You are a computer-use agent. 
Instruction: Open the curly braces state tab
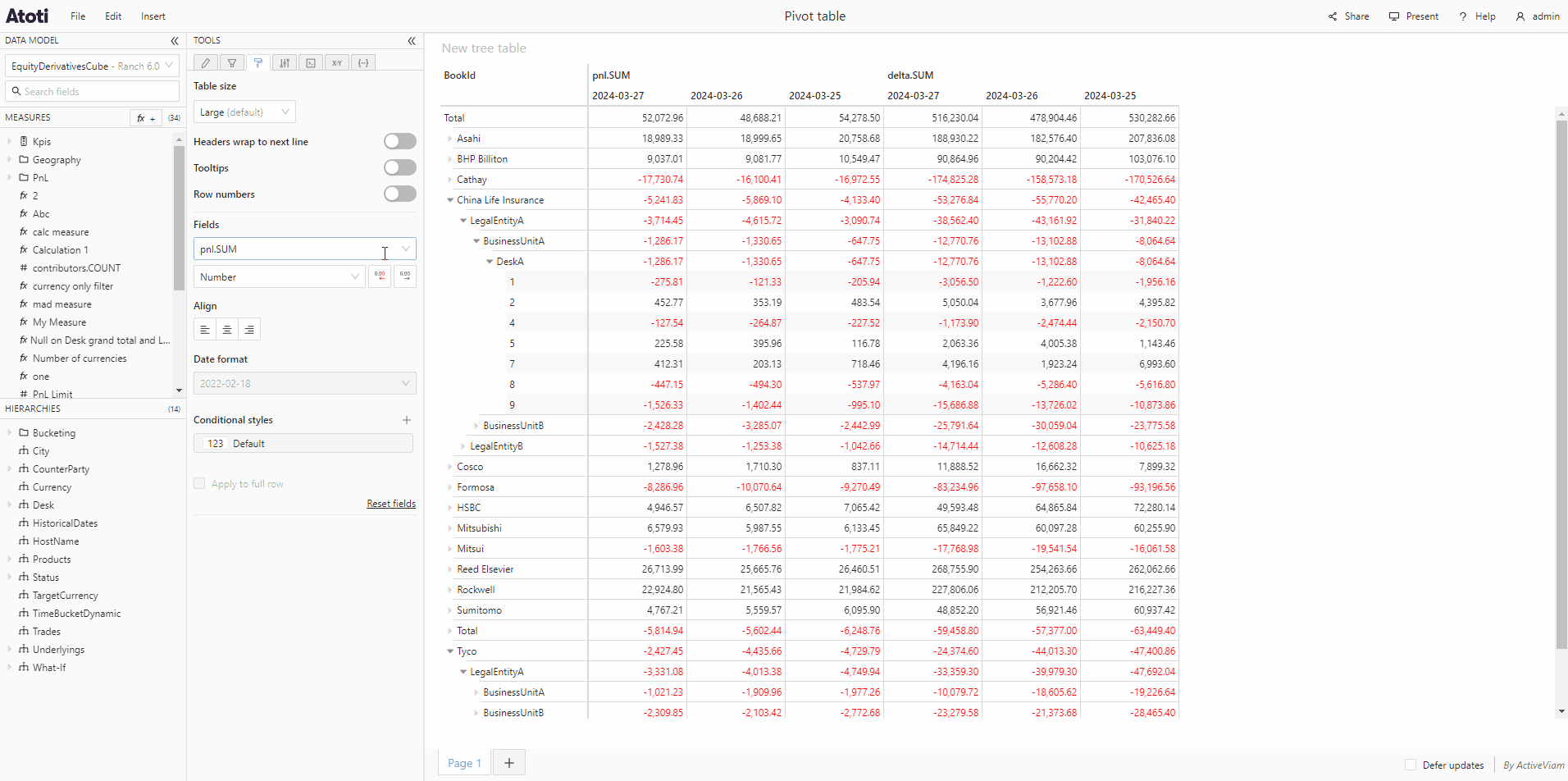click(x=363, y=62)
